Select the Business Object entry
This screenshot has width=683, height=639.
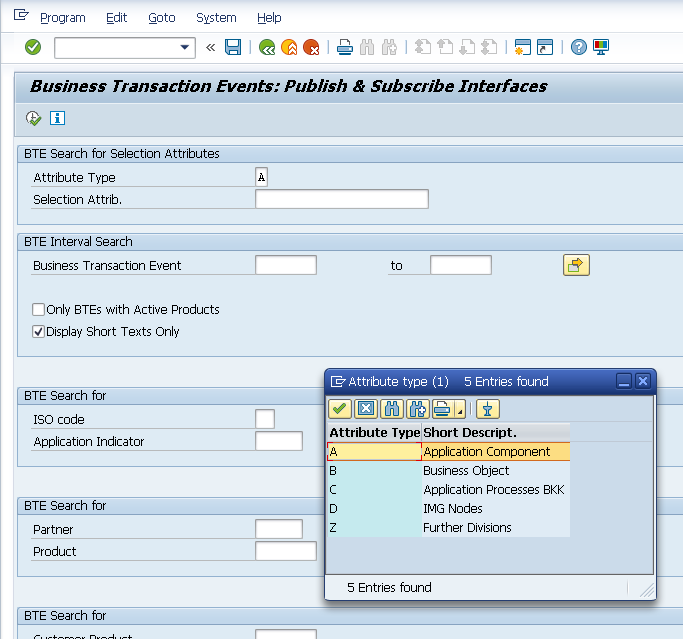point(466,471)
